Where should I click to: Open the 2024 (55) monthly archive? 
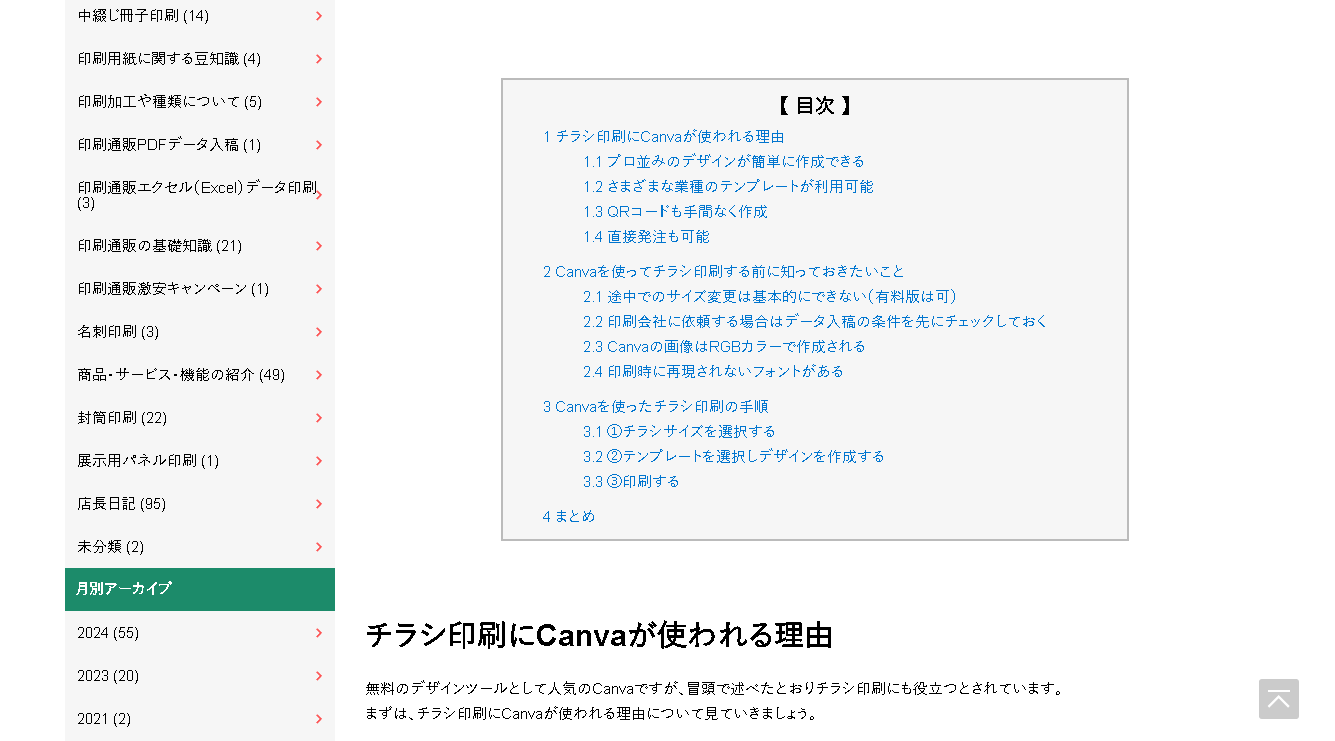point(200,633)
